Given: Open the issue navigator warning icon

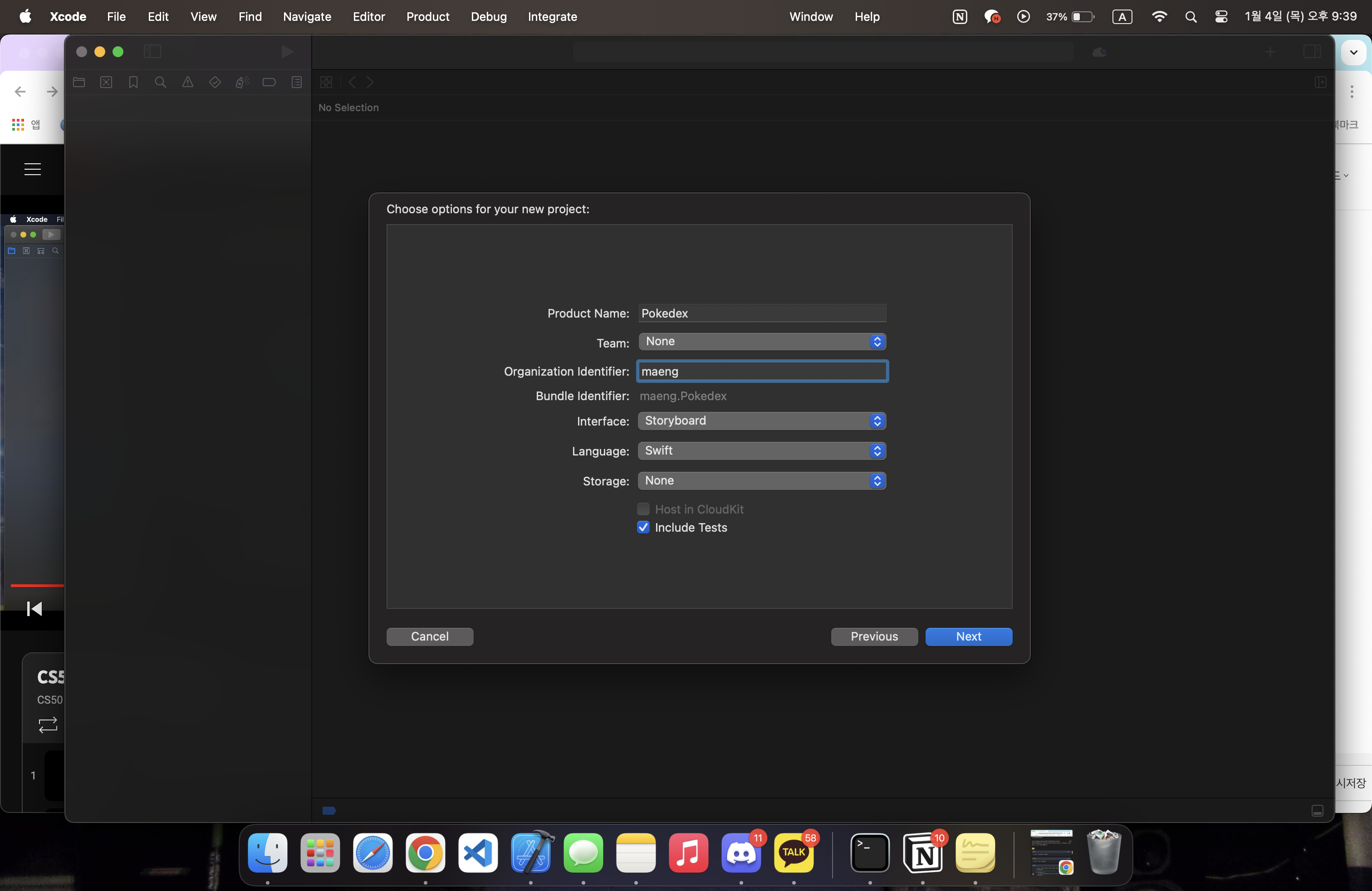Looking at the screenshot, I should tap(188, 83).
